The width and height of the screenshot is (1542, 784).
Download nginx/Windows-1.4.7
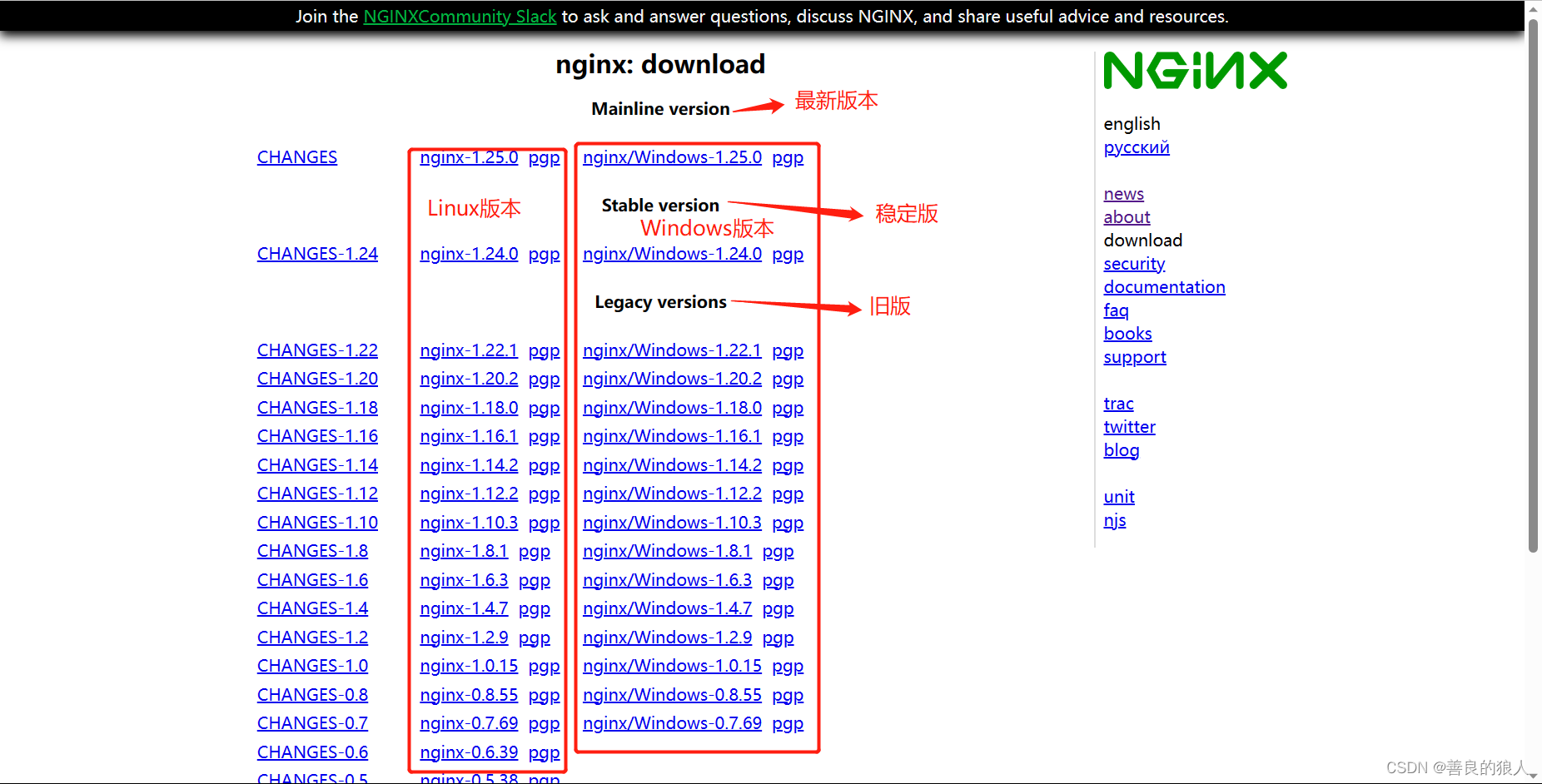coord(667,608)
